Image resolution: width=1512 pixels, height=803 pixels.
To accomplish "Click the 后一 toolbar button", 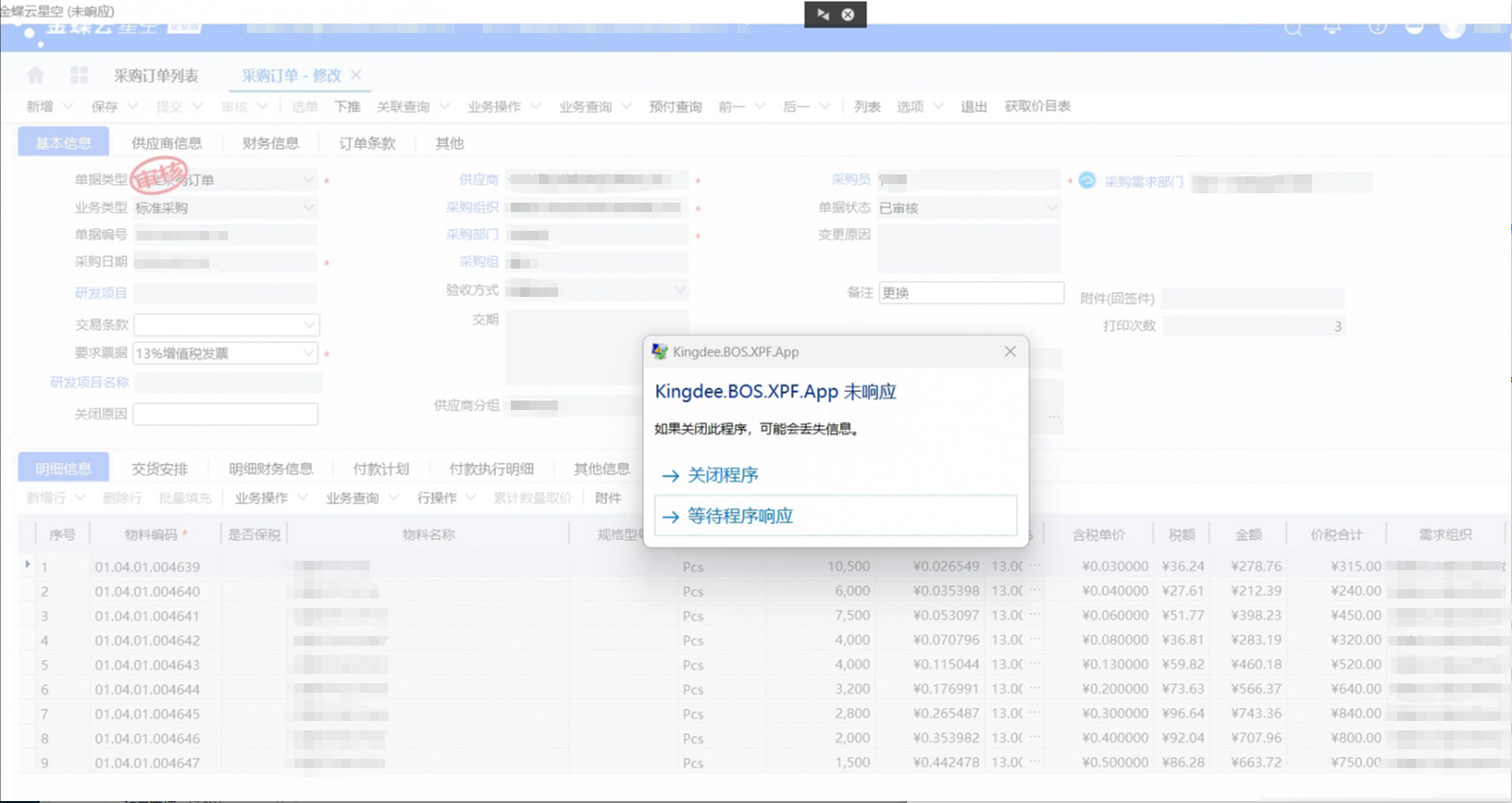I will coord(797,107).
